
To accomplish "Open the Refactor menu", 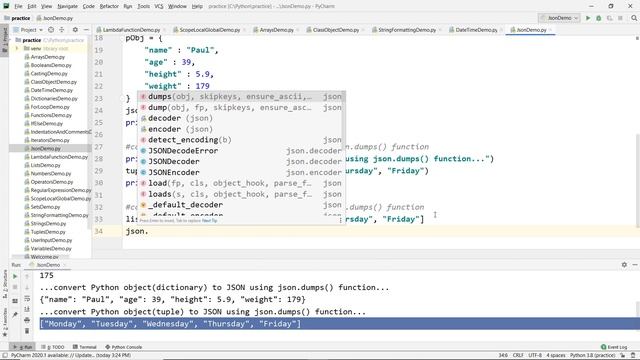I will pyautogui.click(x=109, y=6).
